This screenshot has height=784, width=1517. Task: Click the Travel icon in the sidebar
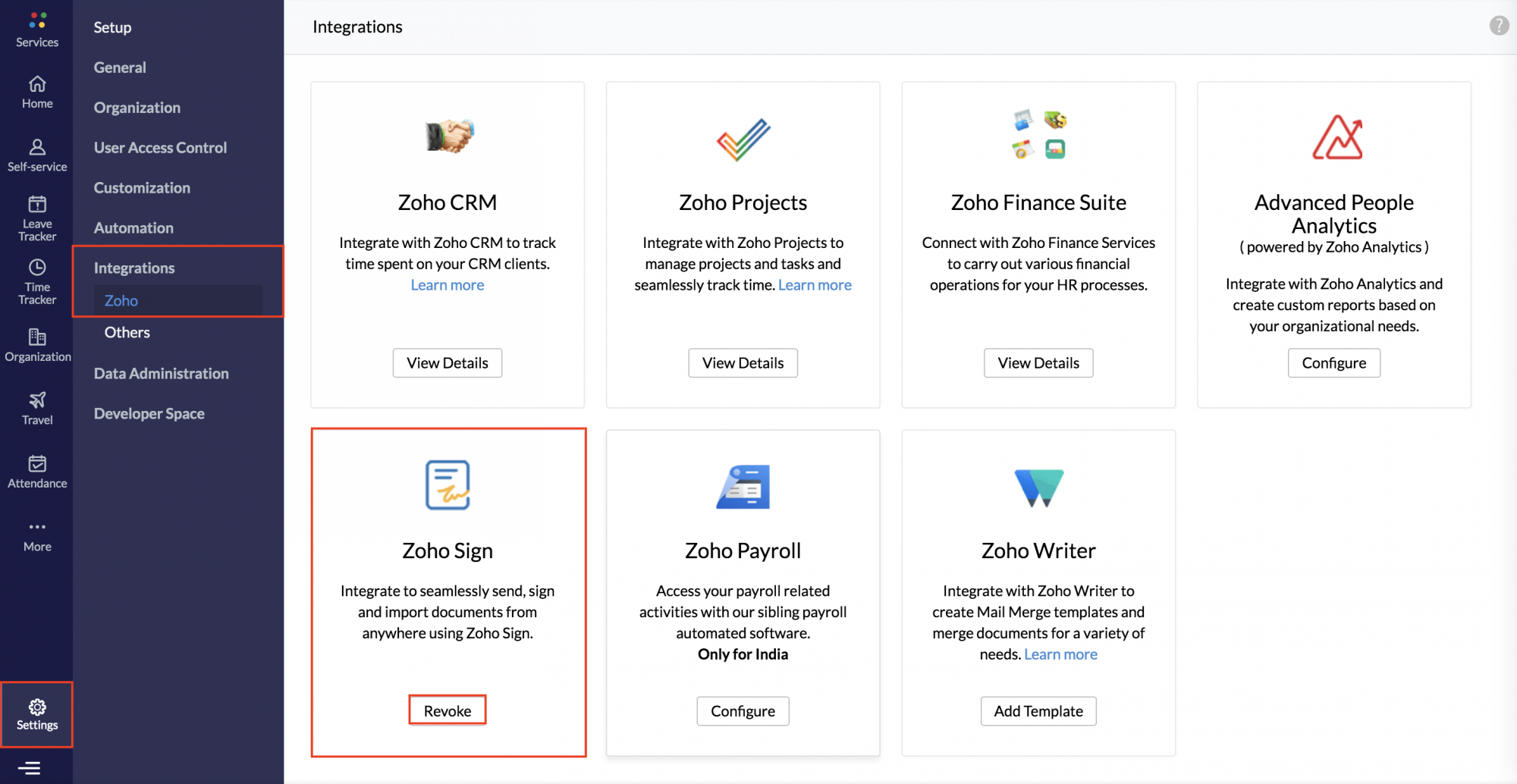(36, 407)
